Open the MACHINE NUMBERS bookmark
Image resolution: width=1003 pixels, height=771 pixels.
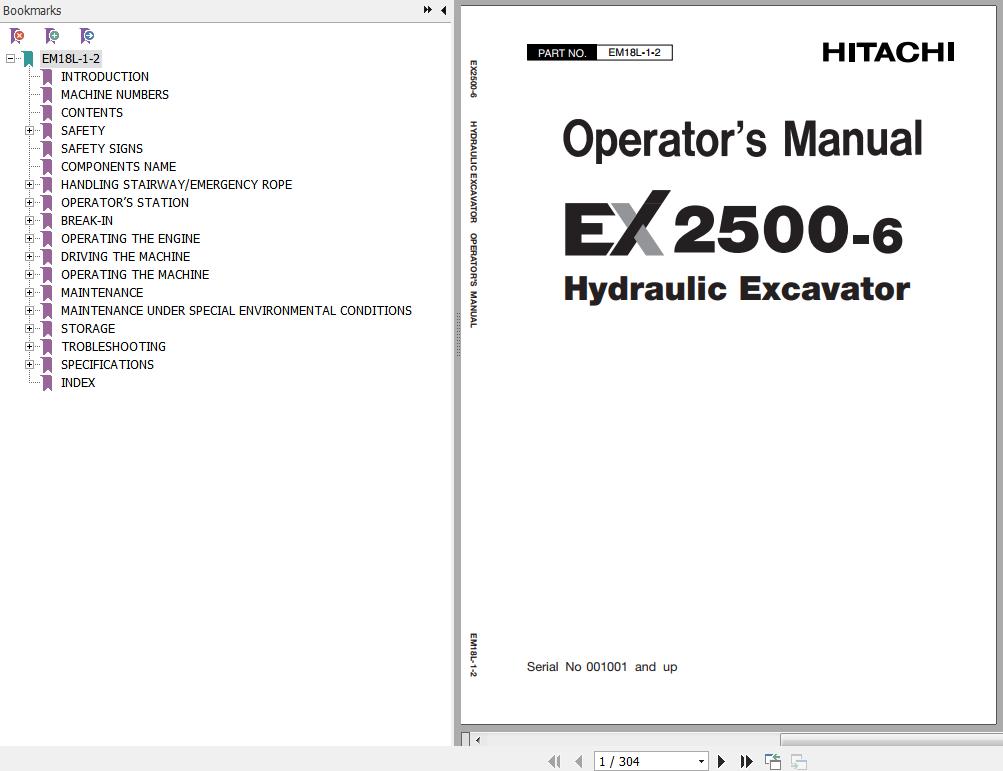(x=115, y=95)
